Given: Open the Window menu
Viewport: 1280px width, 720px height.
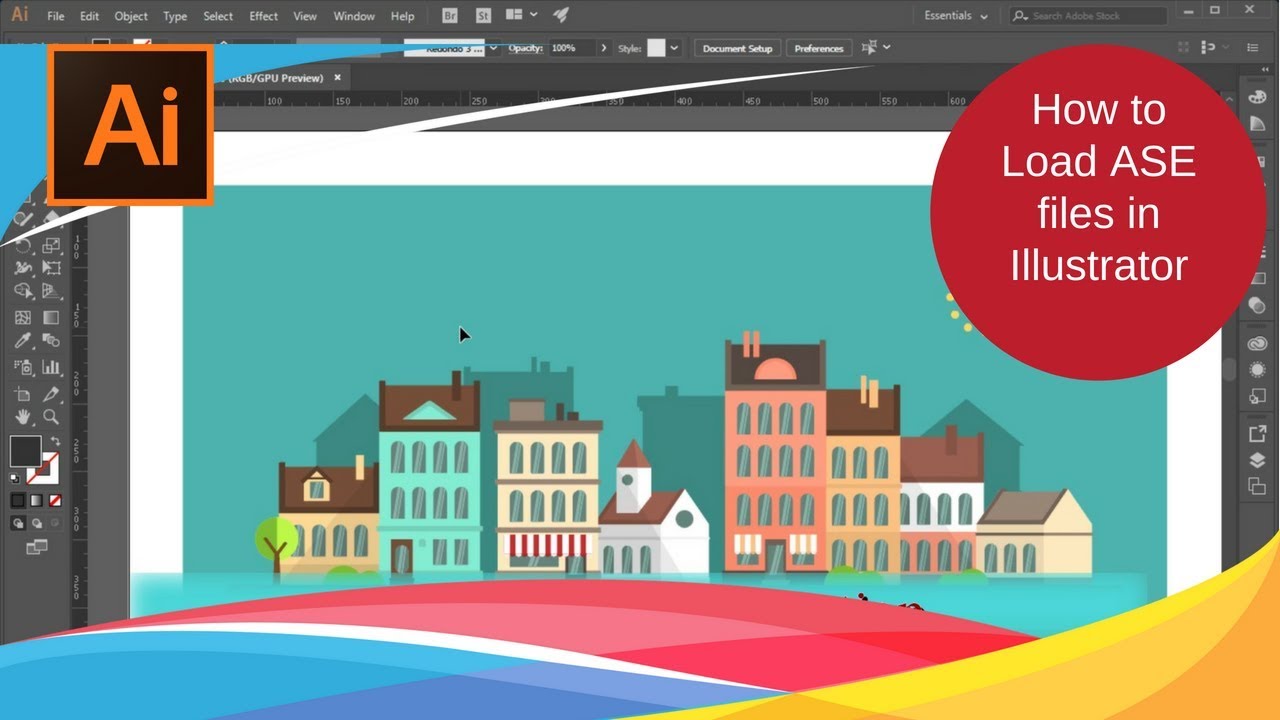Looking at the screenshot, I should pyautogui.click(x=354, y=16).
